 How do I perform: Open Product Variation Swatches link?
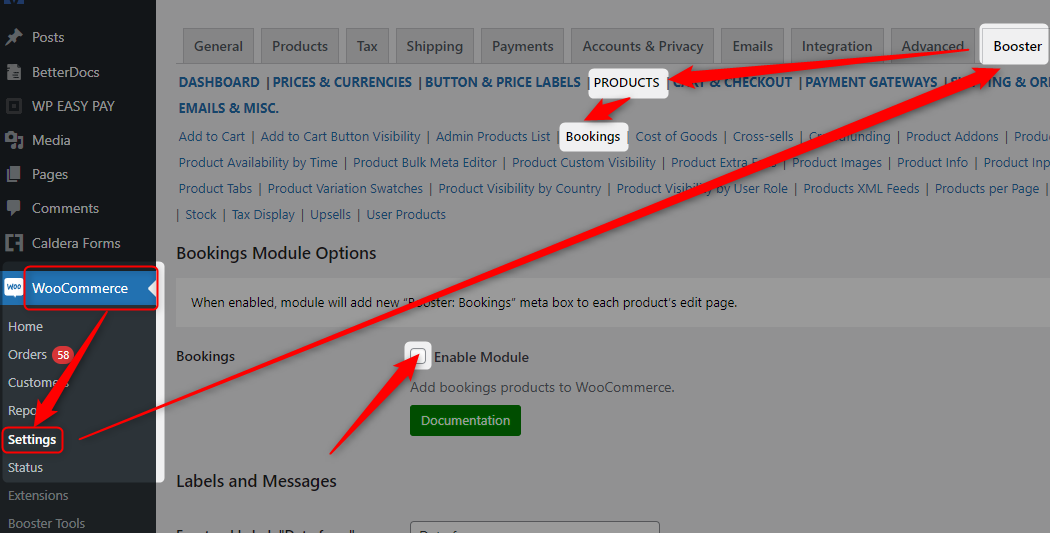[x=346, y=189]
